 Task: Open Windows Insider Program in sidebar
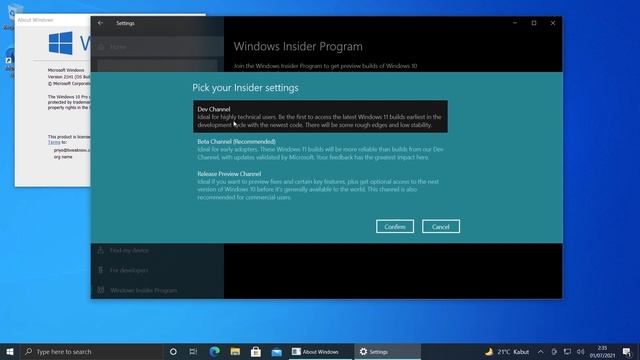pyautogui.click(x=157, y=290)
